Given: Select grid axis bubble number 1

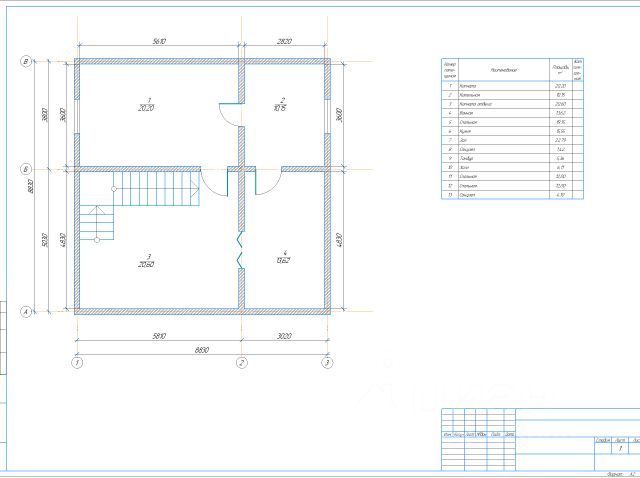Looking at the screenshot, I should [76, 363].
